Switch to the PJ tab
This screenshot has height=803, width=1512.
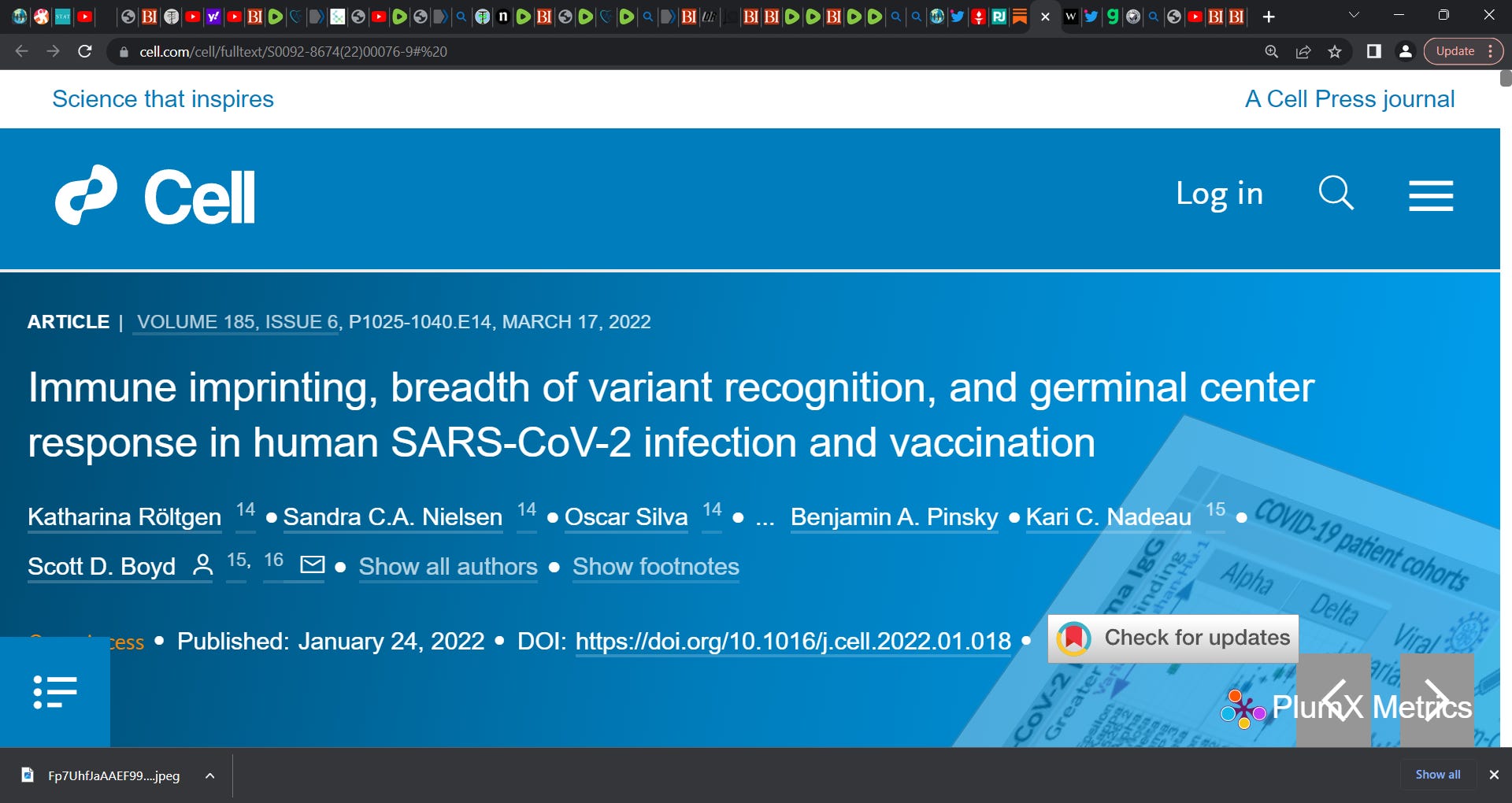pyautogui.click(x=999, y=17)
